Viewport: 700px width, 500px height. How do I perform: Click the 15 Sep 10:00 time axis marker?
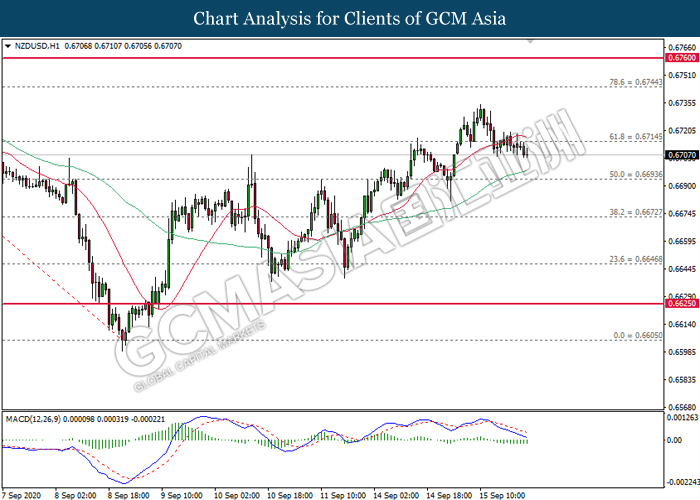[x=502, y=496]
